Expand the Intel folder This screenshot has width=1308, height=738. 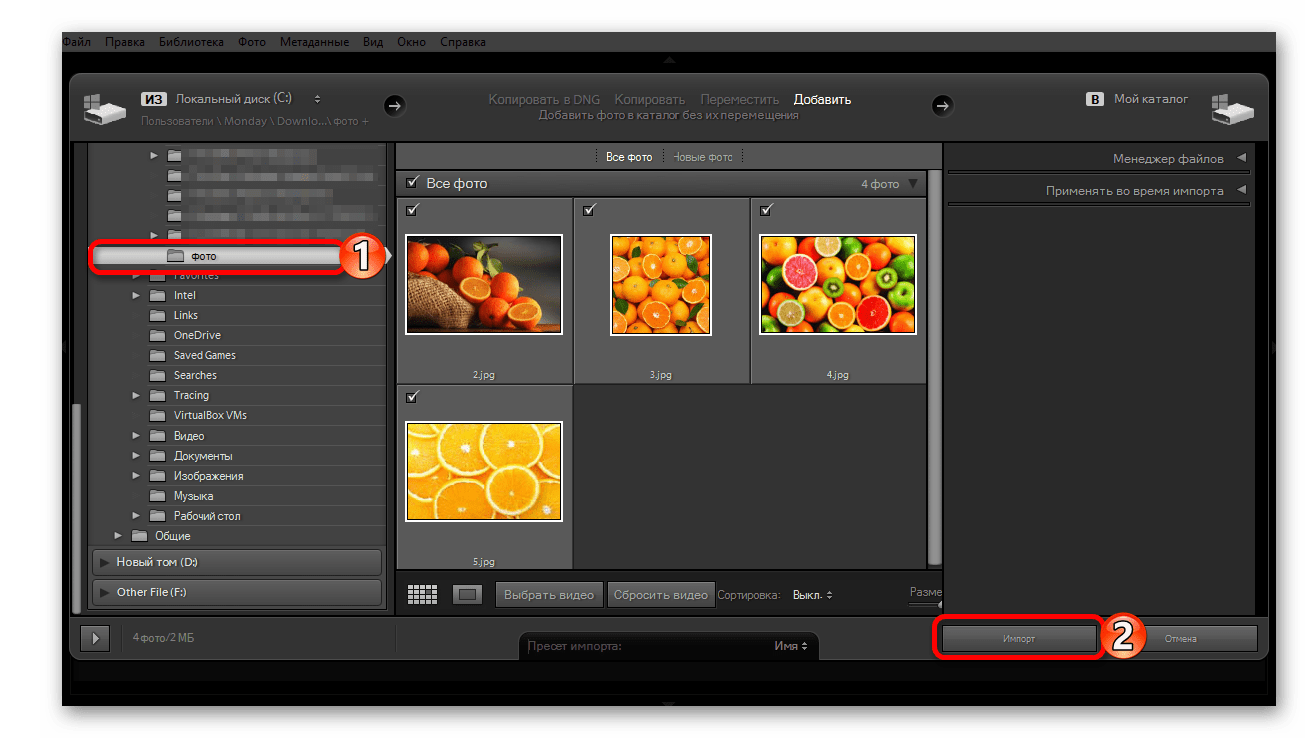coord(136,295)
